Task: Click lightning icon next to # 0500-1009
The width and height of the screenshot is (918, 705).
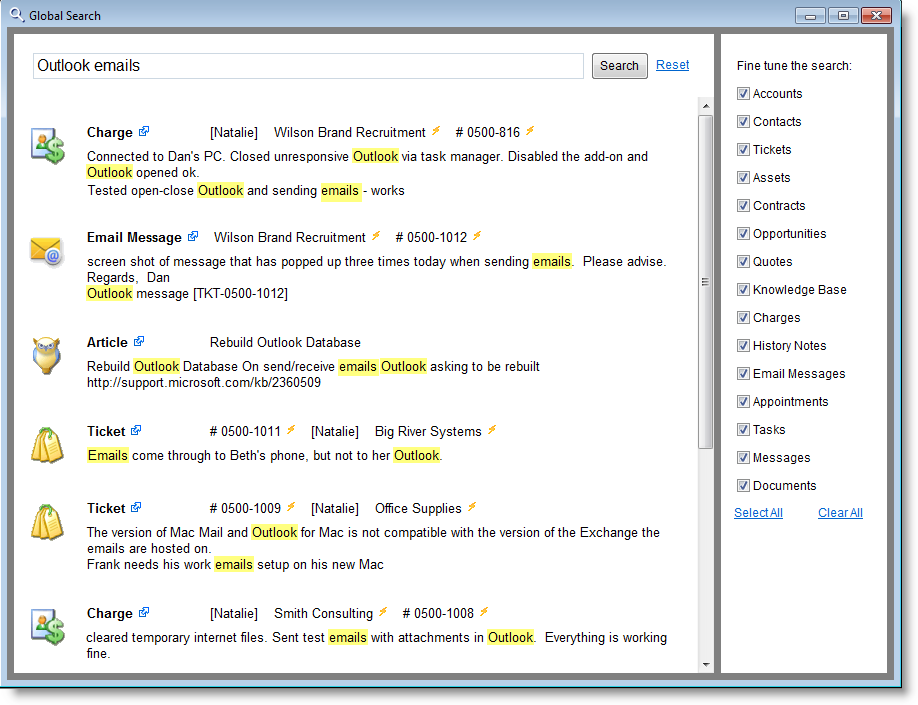Action: 291,508
